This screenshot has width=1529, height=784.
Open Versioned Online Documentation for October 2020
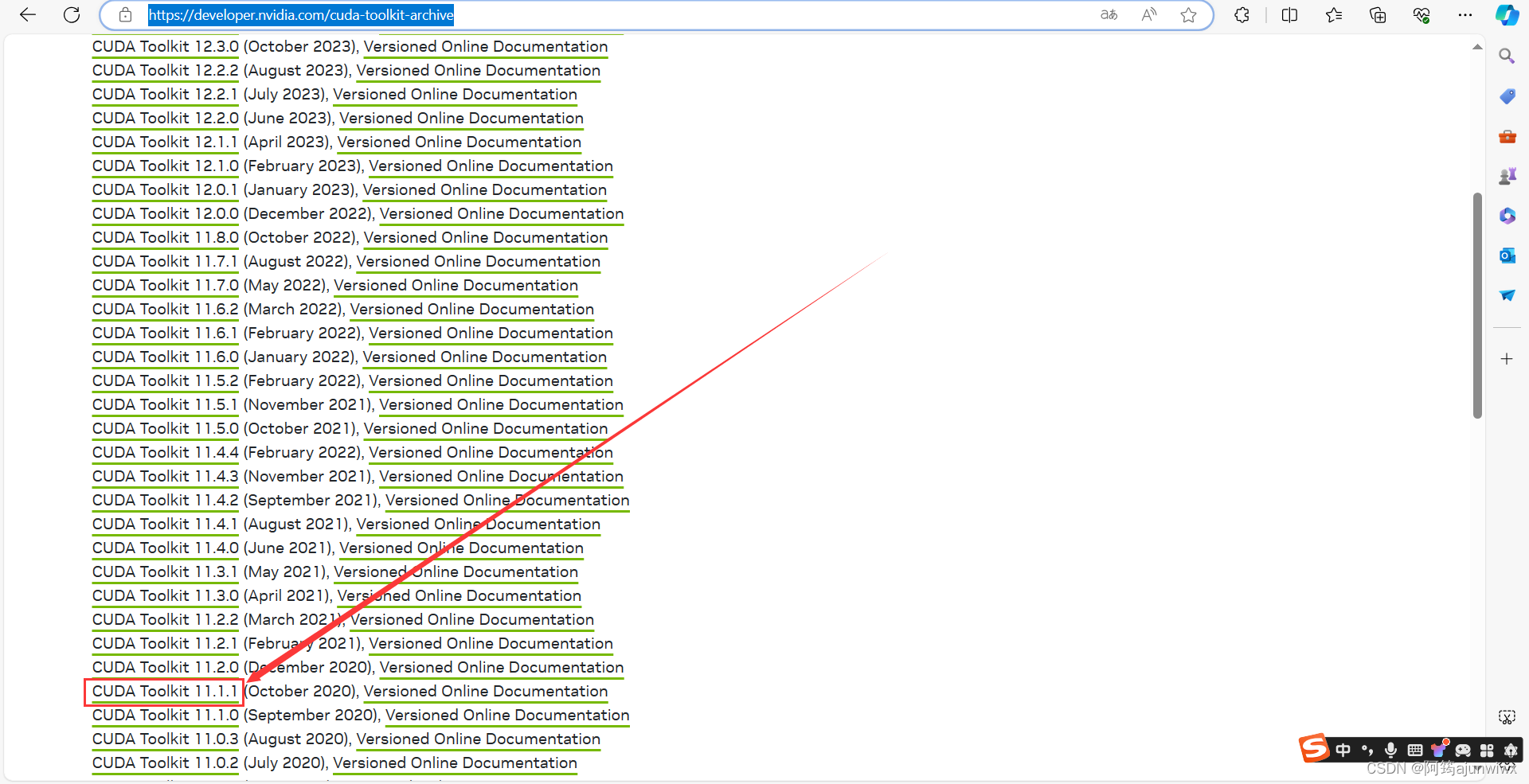click(x=486, y=691)
